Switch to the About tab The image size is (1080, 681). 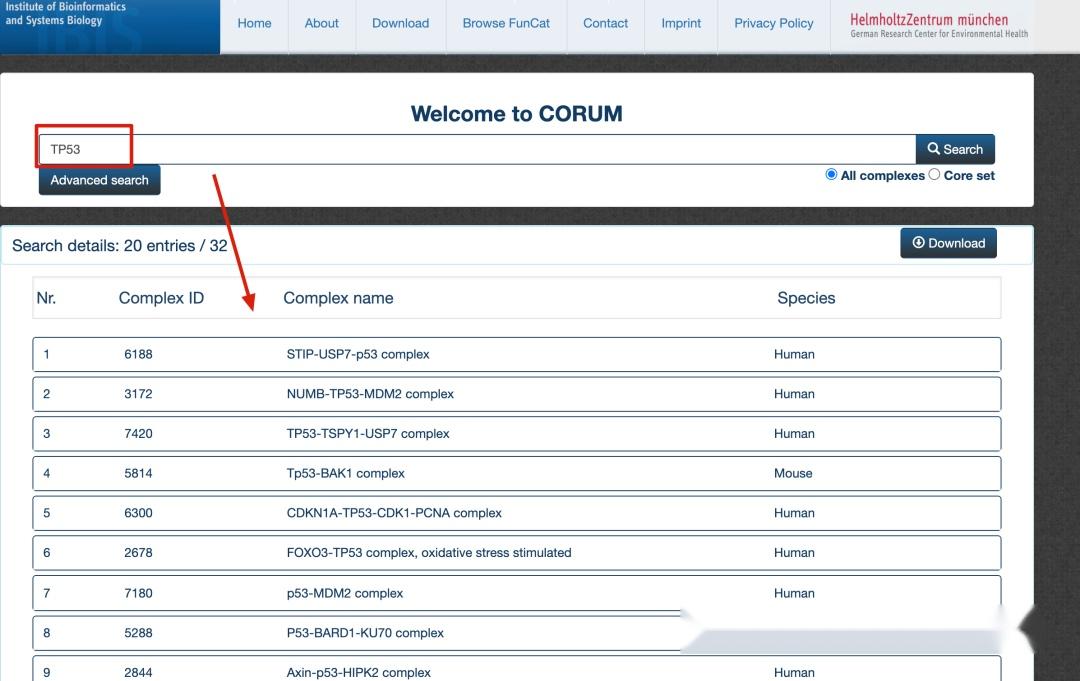point(321,24)
